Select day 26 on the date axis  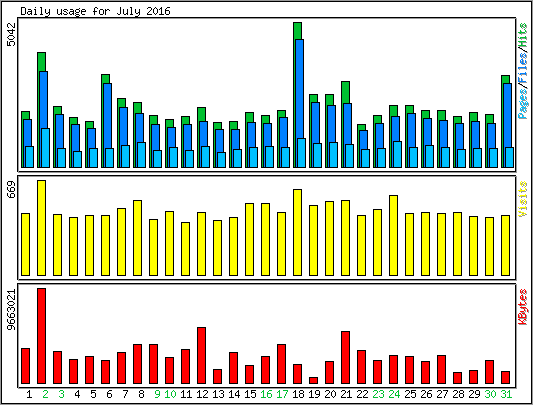pos(426,394)
